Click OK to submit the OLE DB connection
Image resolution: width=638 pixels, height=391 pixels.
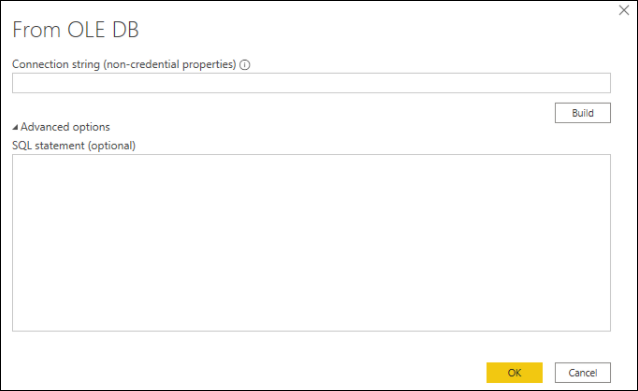[514, 373]
